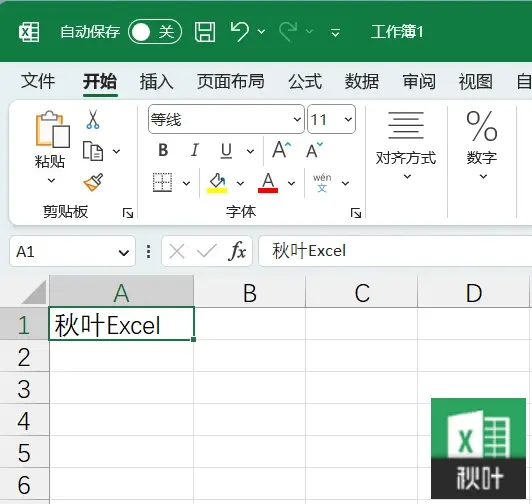Image resolution: width=532 pixels, height=504 pixels.
Task: Select row 4 header
Action: coord(24,420)
